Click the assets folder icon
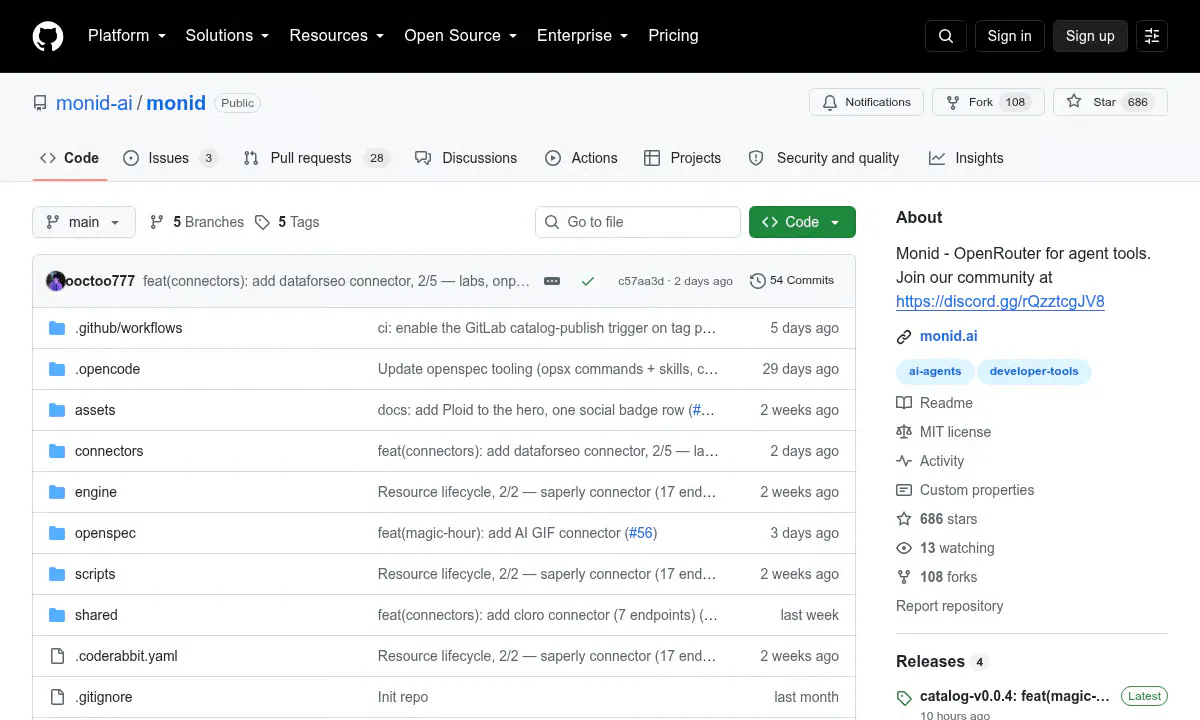1200x720 pixels. pos(57,410)
